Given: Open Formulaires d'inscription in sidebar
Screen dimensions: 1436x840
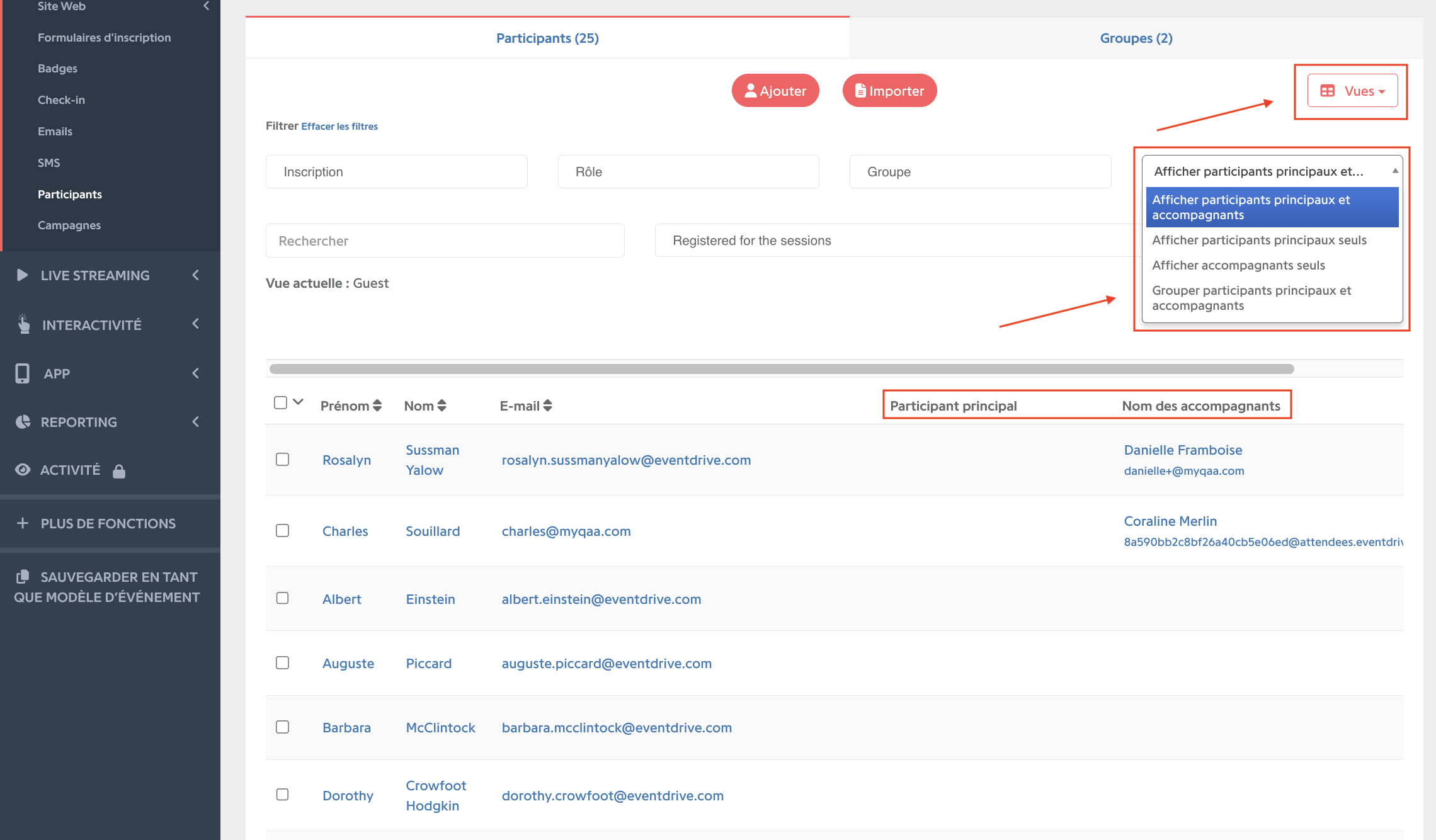Looking at the screenshot, I should (x=105, y=37).
